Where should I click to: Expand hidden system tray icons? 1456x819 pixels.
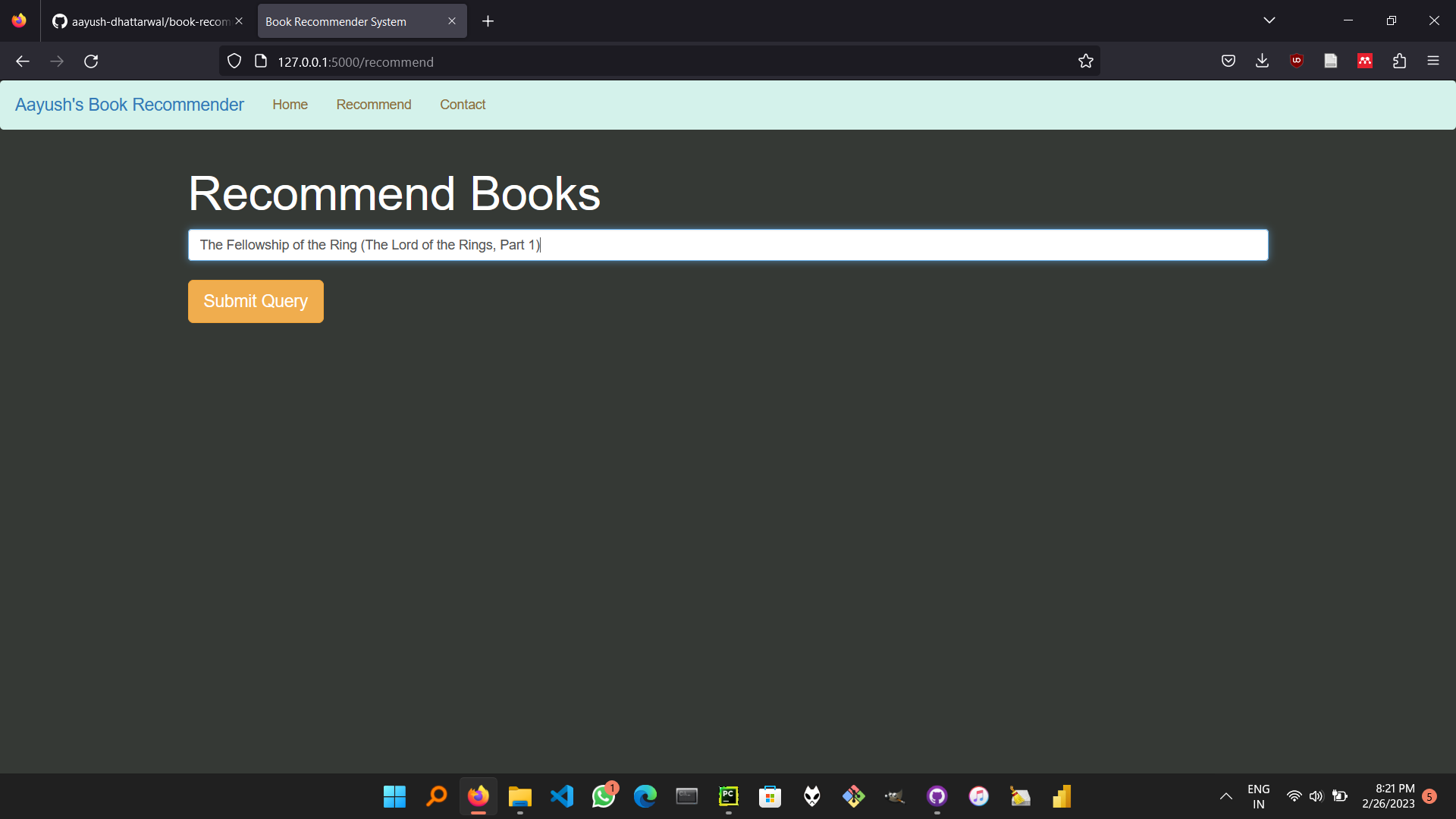click(x=1226, y=796)
